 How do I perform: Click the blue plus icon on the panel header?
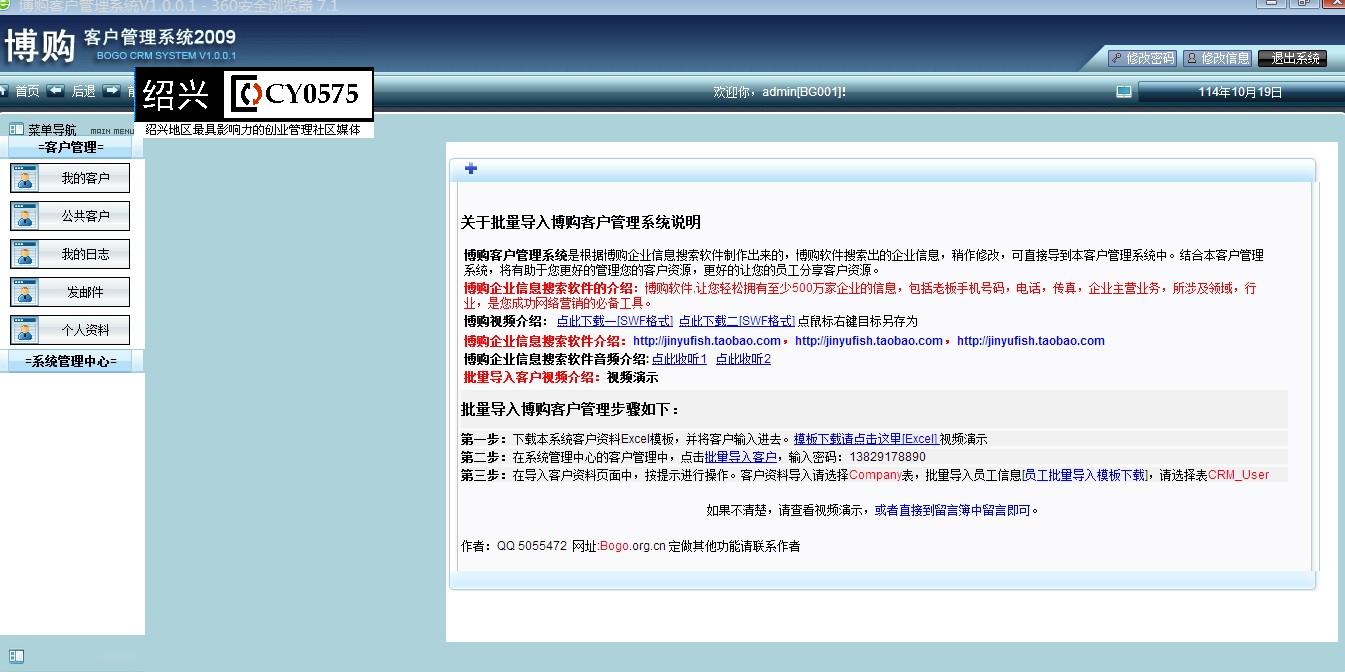pos(471,168)
